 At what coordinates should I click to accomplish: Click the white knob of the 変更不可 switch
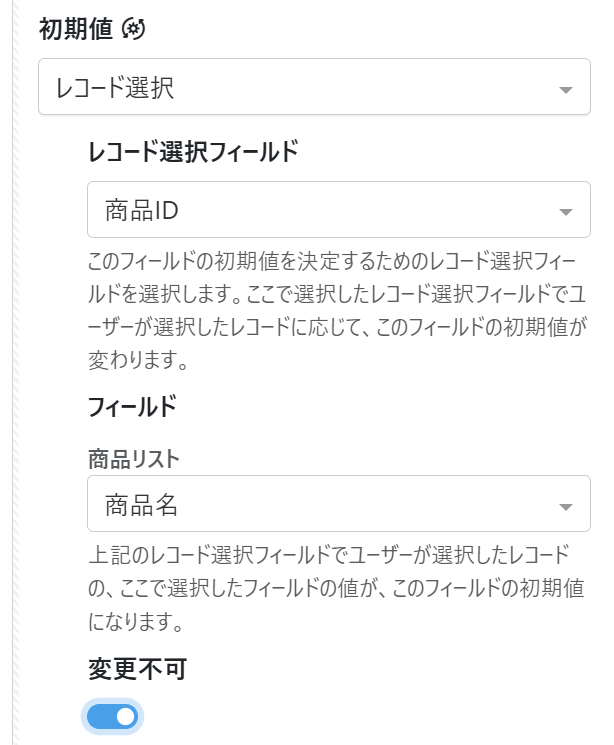click(124, 716)
